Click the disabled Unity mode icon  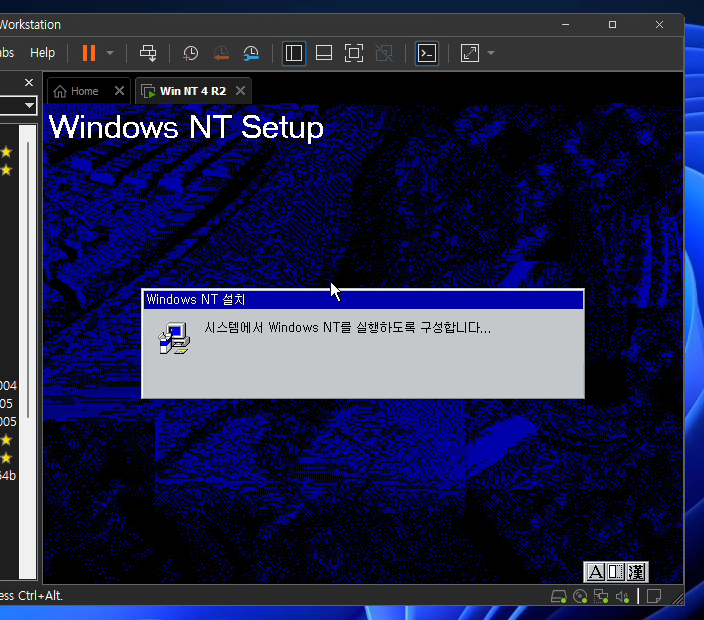tap(384, 53)
